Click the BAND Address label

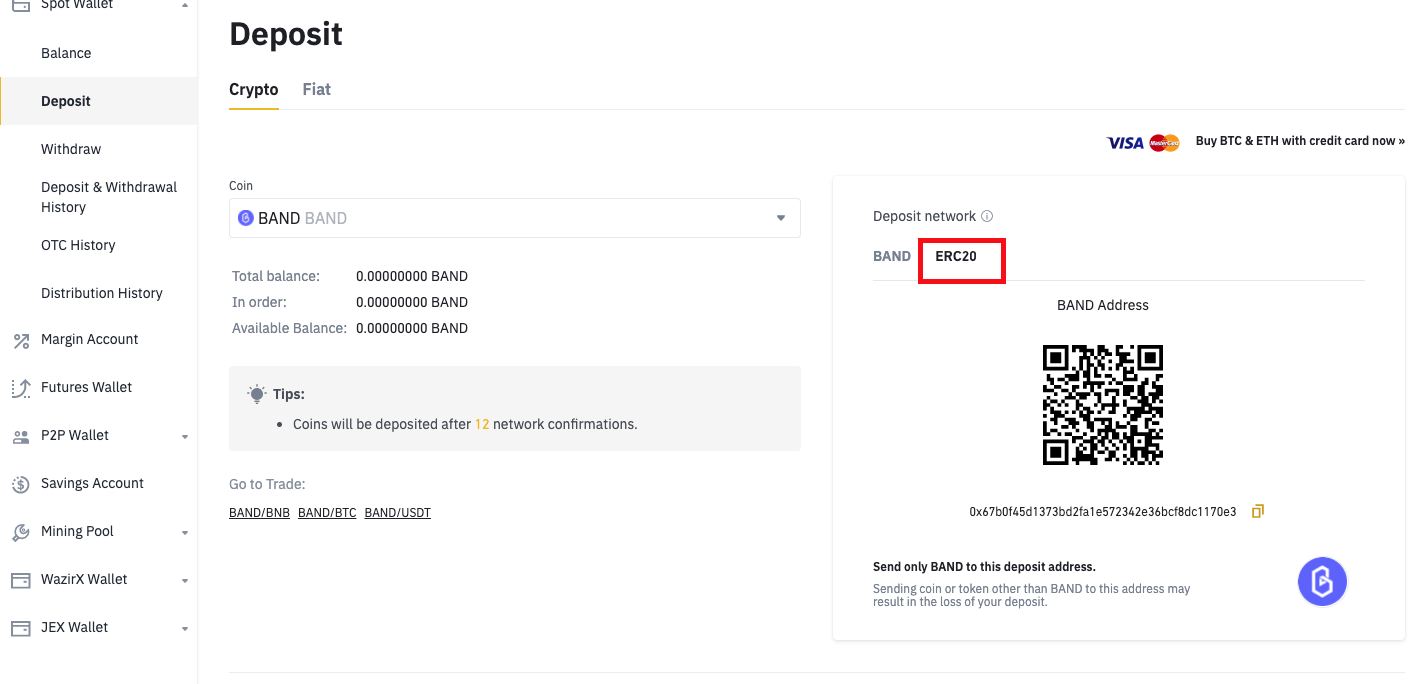(1103, 305)
